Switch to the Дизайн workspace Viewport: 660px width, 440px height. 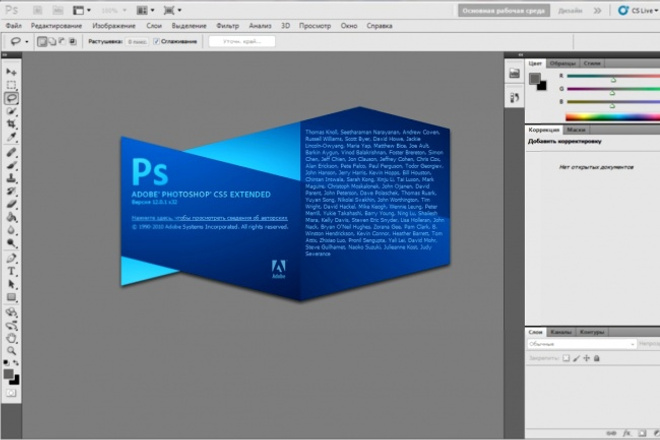[570, 11]
